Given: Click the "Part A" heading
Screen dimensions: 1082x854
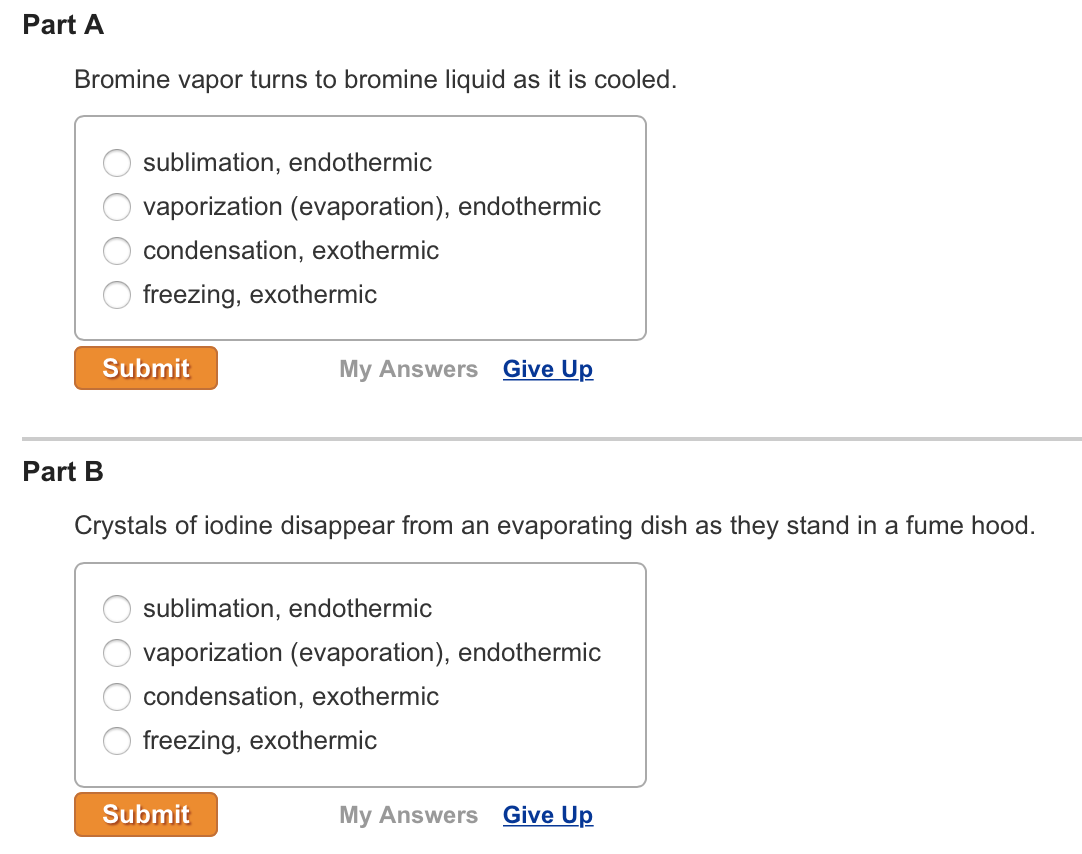Looking at the screenshot, I should (x=63, y=25).
